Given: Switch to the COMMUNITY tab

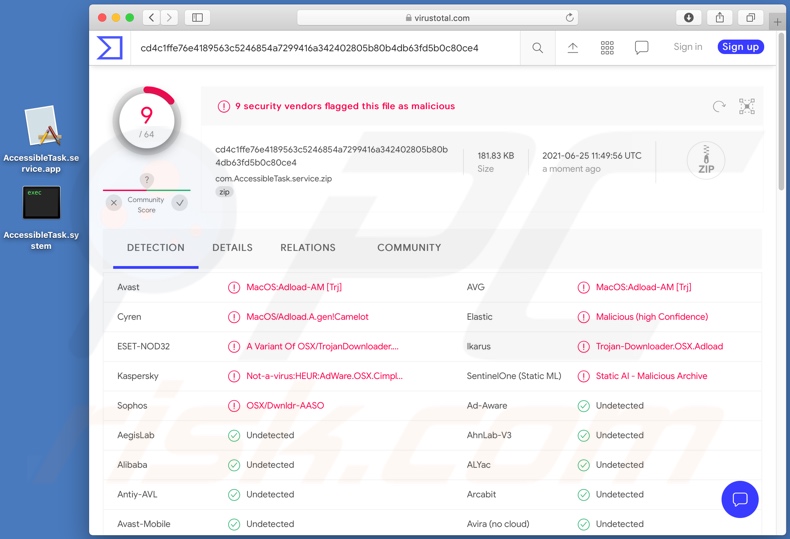Looking at the screenshot, I should click(x=409, y=247).
